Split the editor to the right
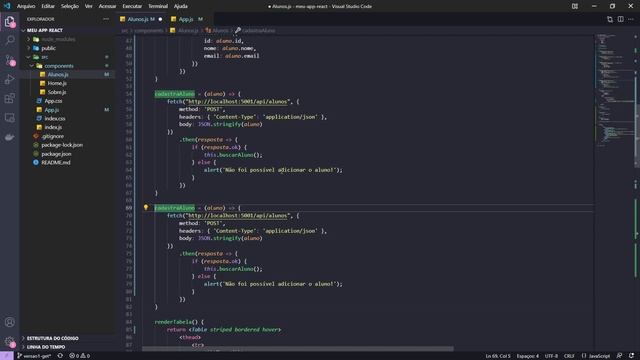Viewport: 640px width, 360px height. (x=620, y=19)
